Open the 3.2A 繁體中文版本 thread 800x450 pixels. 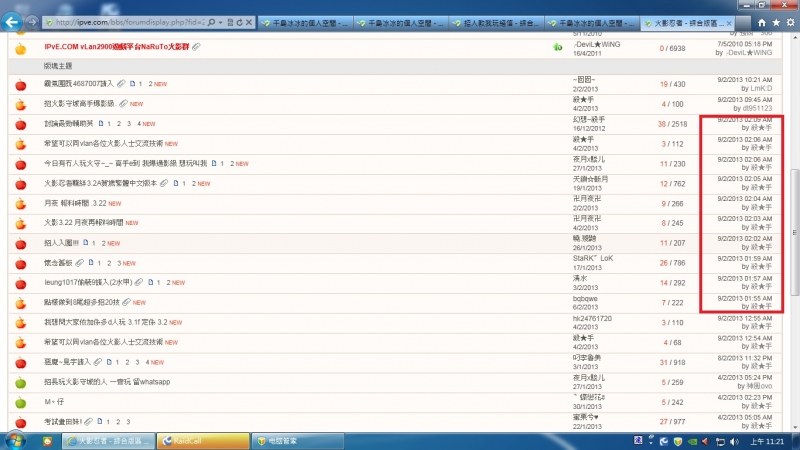[100, 183]
